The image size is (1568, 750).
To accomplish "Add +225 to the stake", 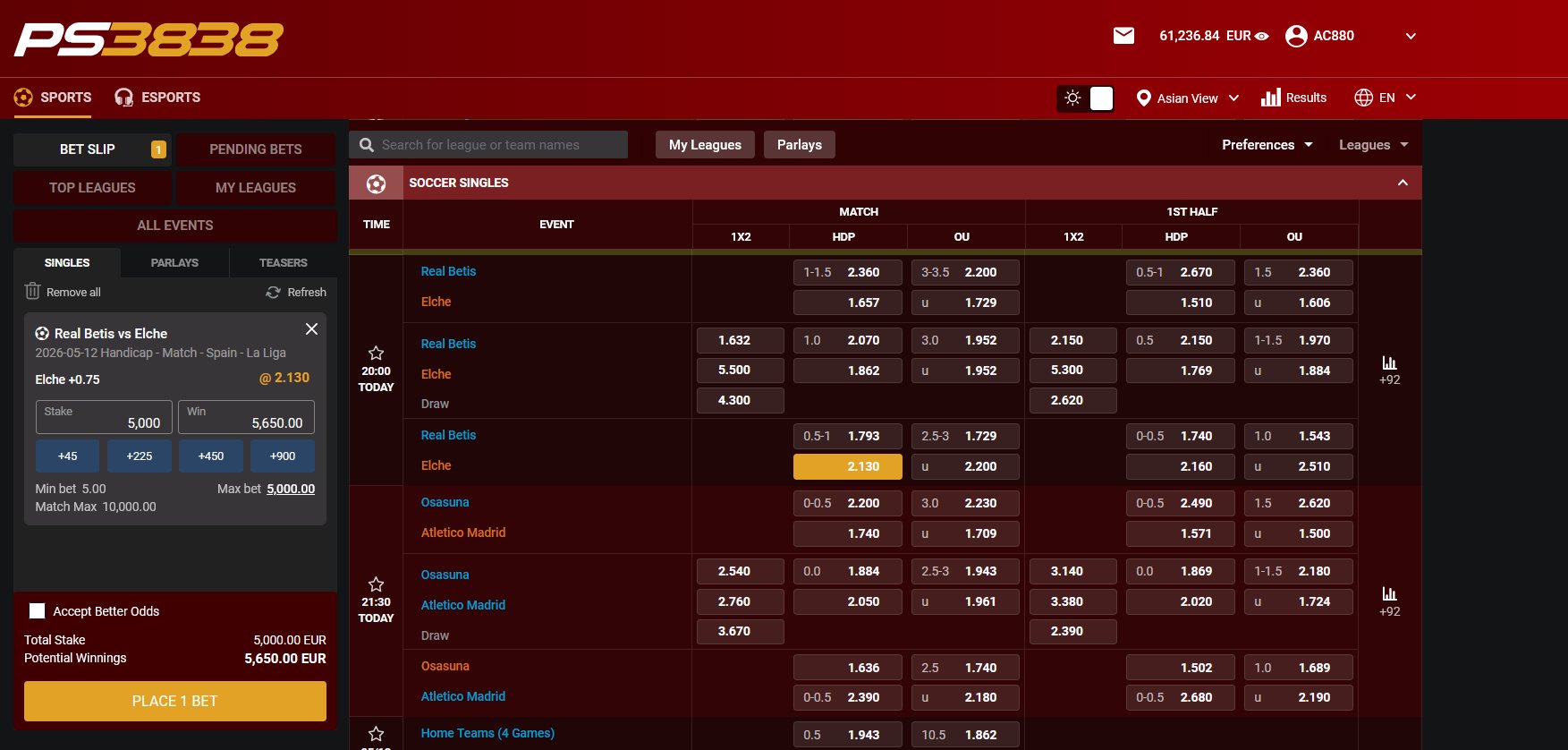I will click(140, 456).
